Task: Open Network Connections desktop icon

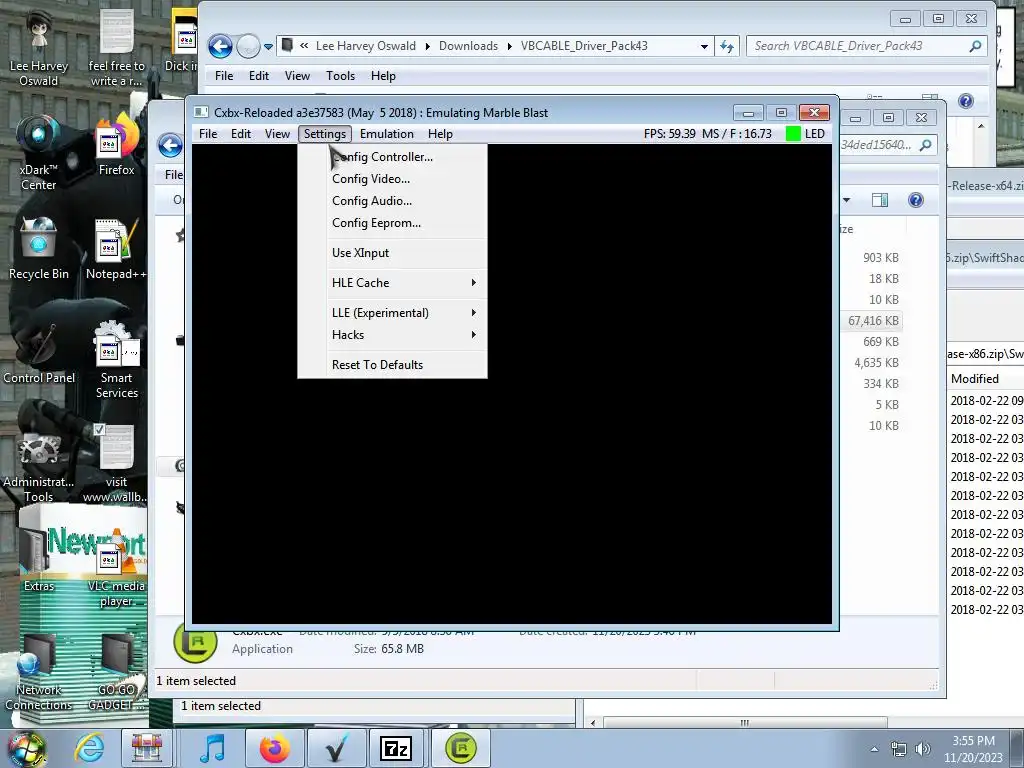Action: tap(39, 673)
